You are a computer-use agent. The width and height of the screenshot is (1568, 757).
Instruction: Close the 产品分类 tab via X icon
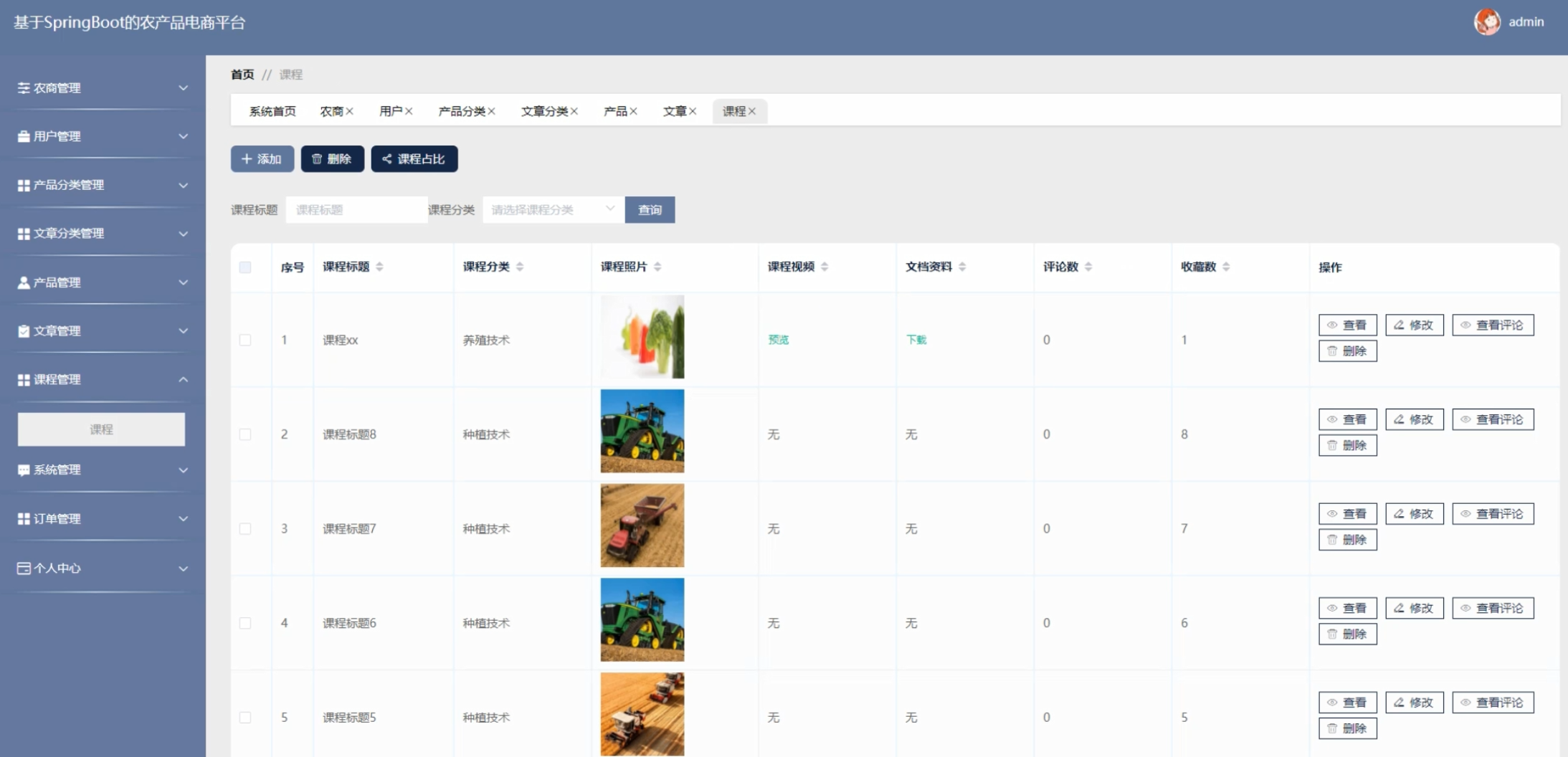click(492, 111)
